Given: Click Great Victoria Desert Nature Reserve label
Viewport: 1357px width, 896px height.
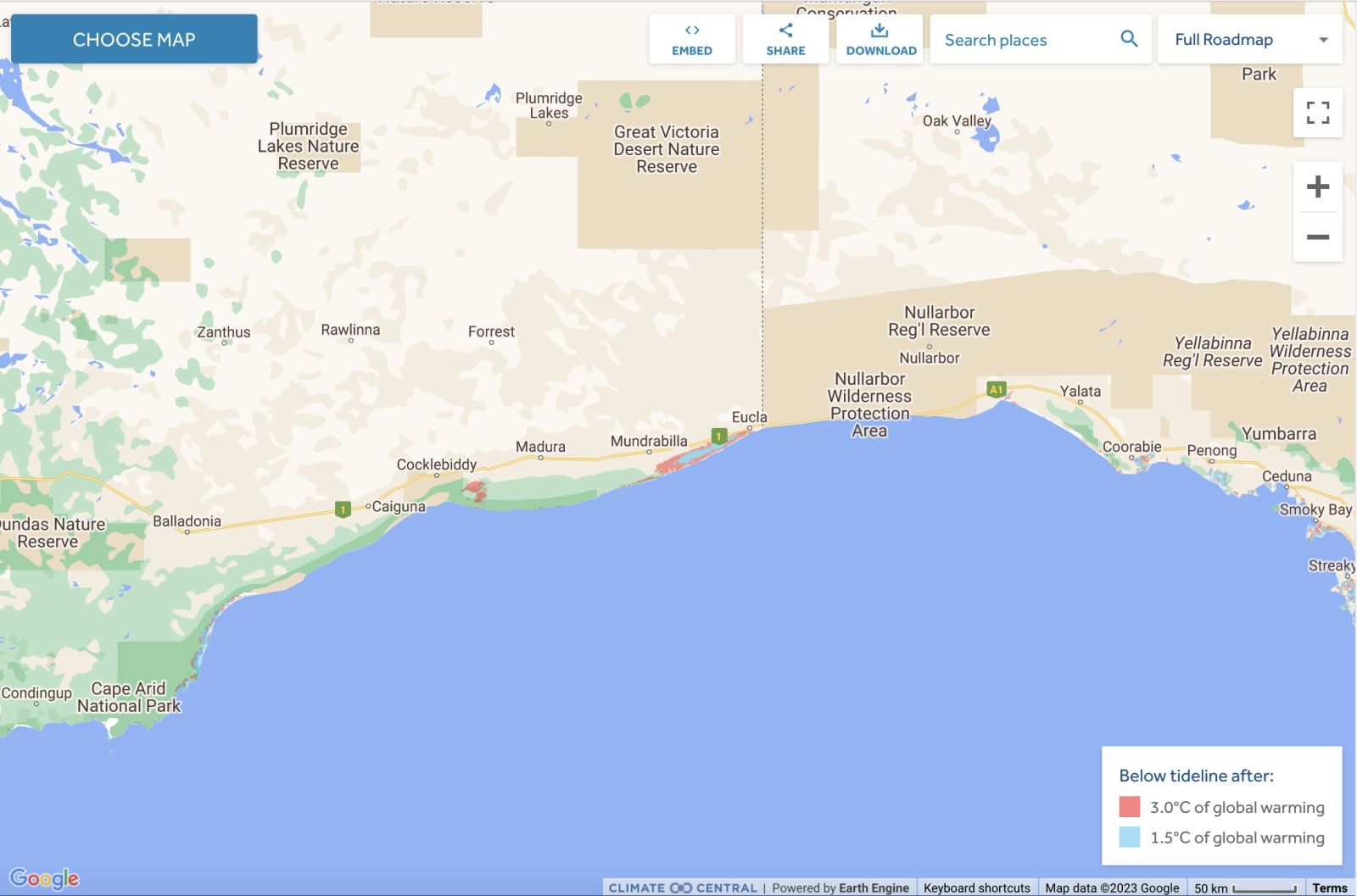Looking at the screenshot, I should click(667, 149).
